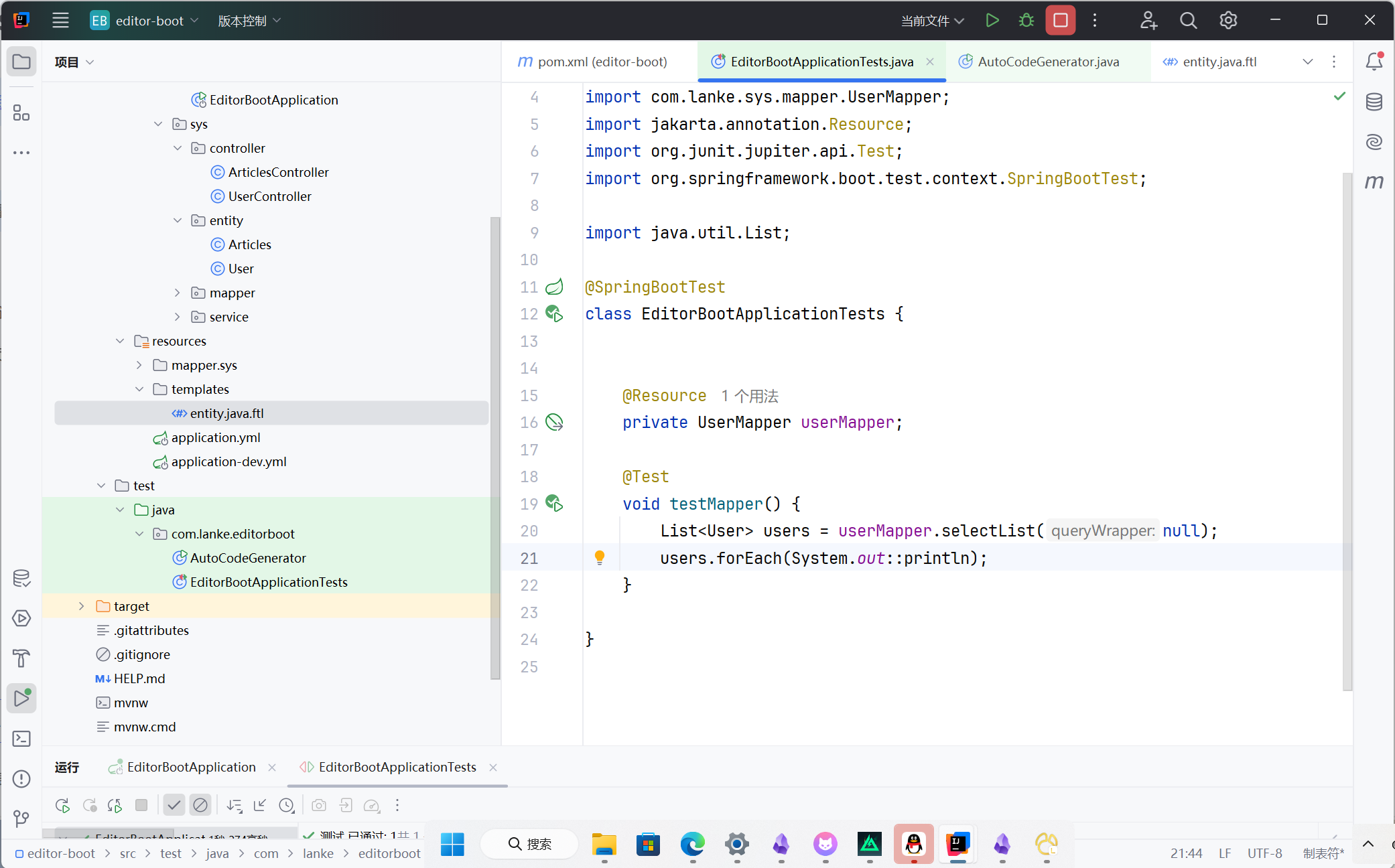
Task: Run the current file with green play
Action: click(992, 21)
